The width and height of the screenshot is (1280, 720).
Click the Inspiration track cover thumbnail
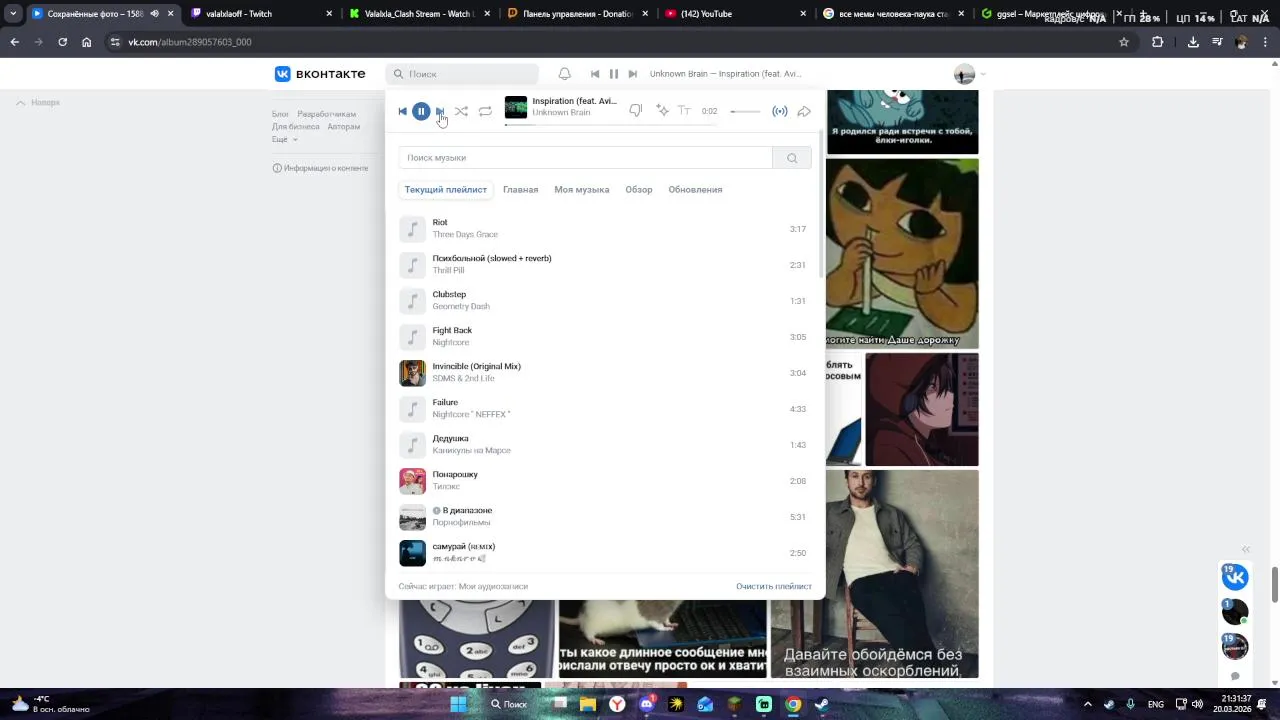pos(516,107)
